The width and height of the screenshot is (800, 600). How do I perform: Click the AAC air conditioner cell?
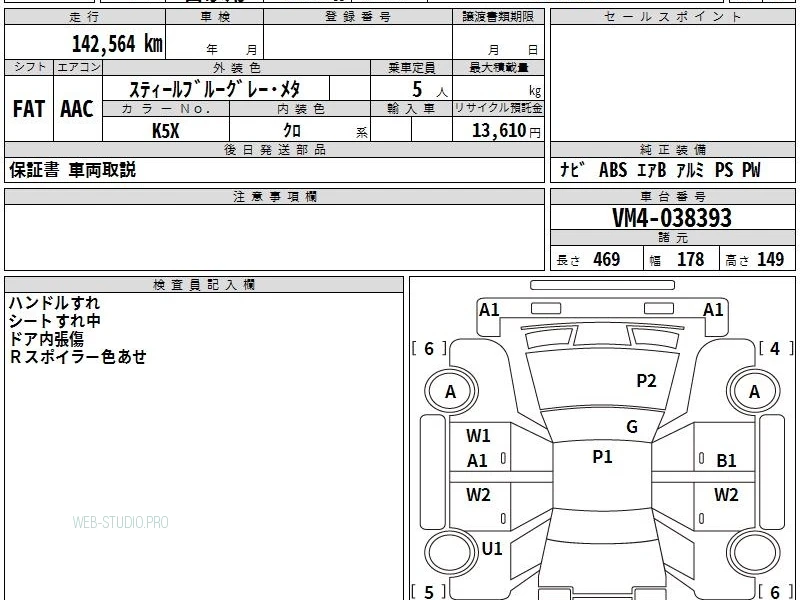tap(78, 109)
